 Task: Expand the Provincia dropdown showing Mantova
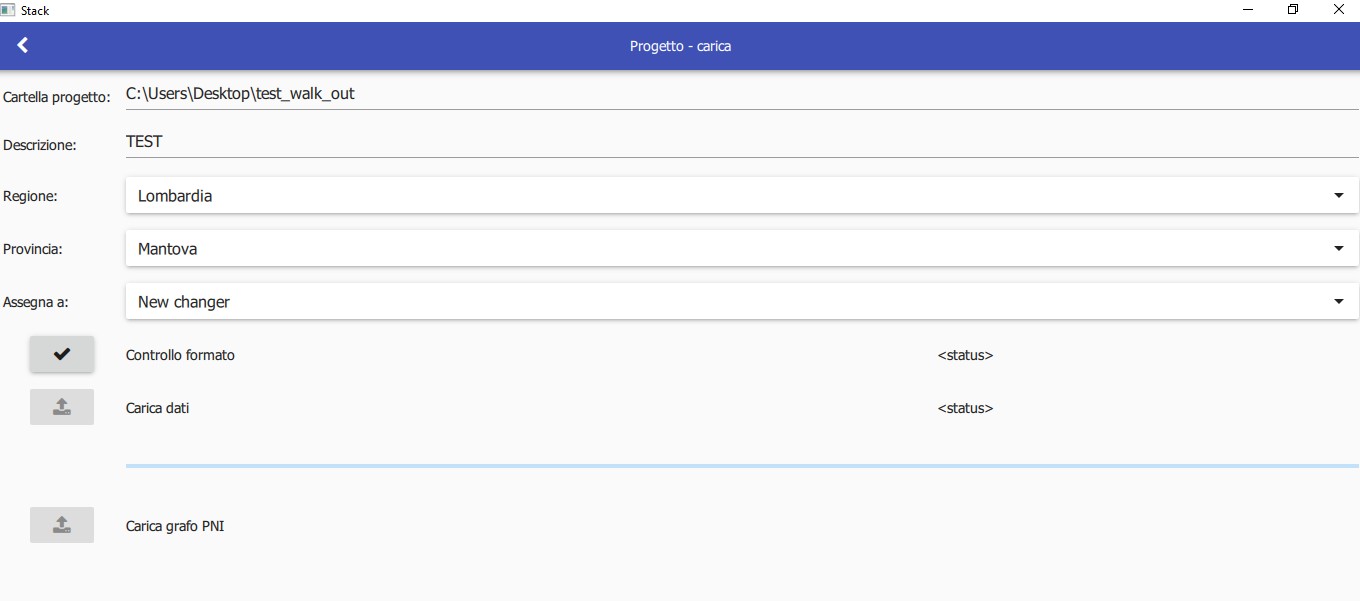click(x=741, y=249)
